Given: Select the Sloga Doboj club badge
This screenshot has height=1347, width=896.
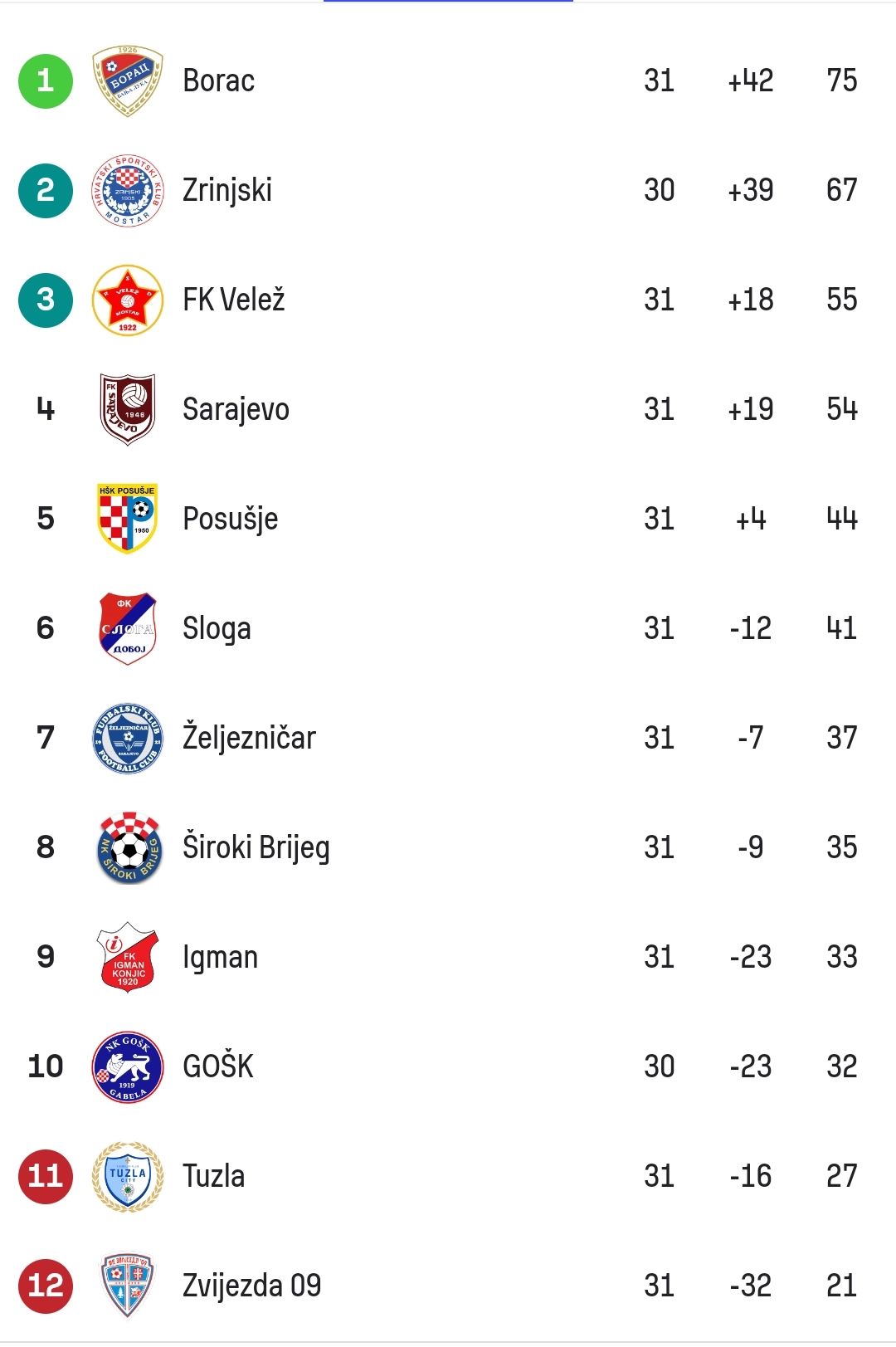Looking at the screenshot, I should coord(128,628).
